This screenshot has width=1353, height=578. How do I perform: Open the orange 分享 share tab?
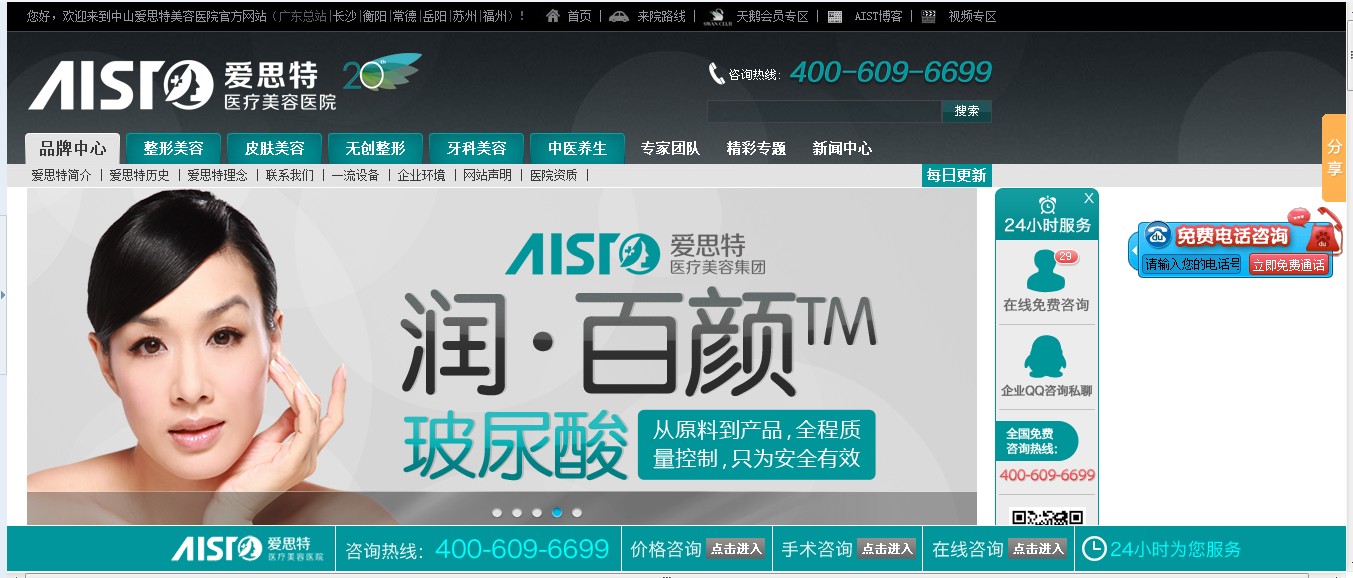pyautogui.click(x=1335, y=158)
